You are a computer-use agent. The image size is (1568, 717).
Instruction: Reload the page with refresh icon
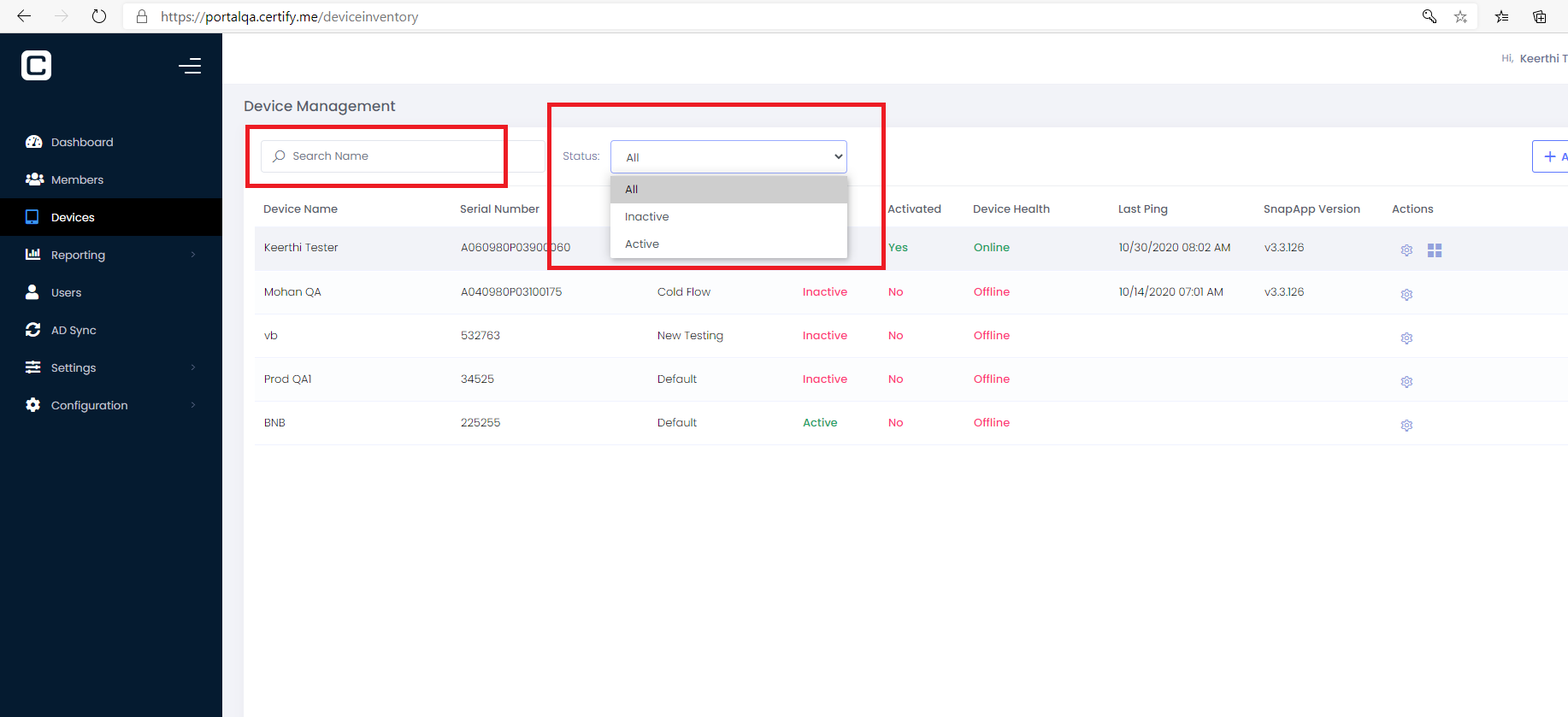(99, 16)
